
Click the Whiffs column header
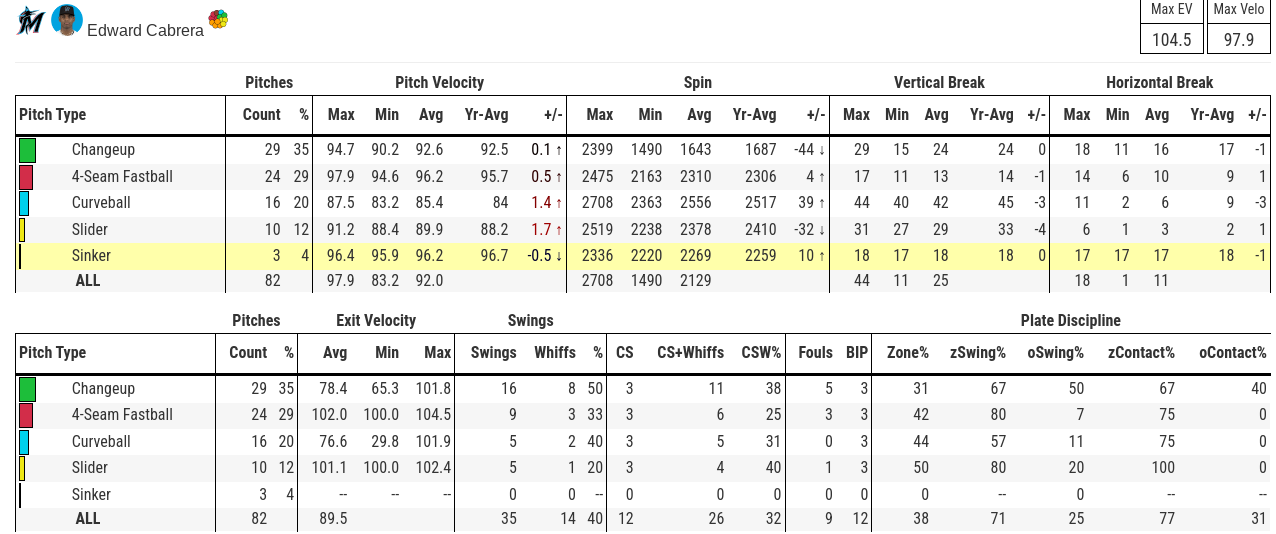click(x=555, y=353)
